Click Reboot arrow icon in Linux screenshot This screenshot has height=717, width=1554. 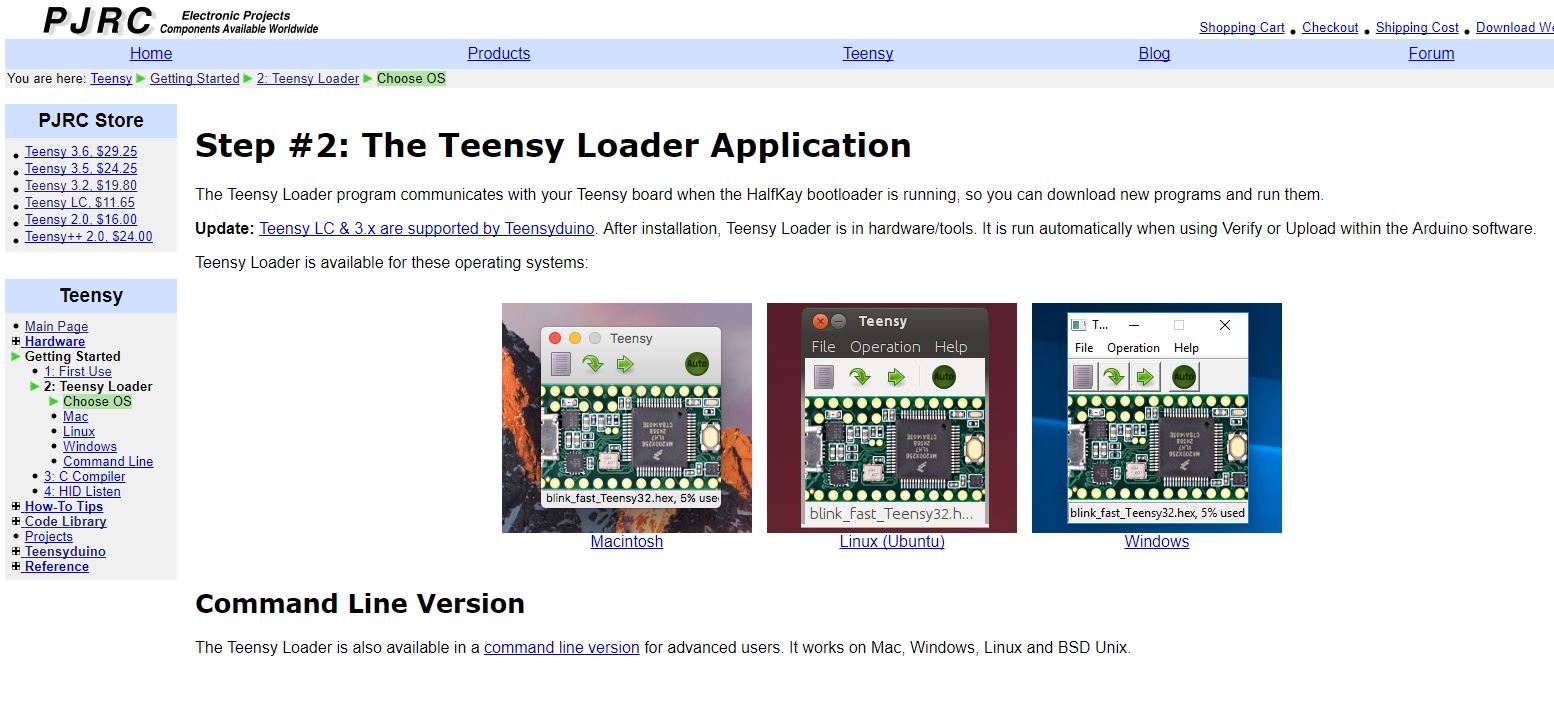click(896, 377)
